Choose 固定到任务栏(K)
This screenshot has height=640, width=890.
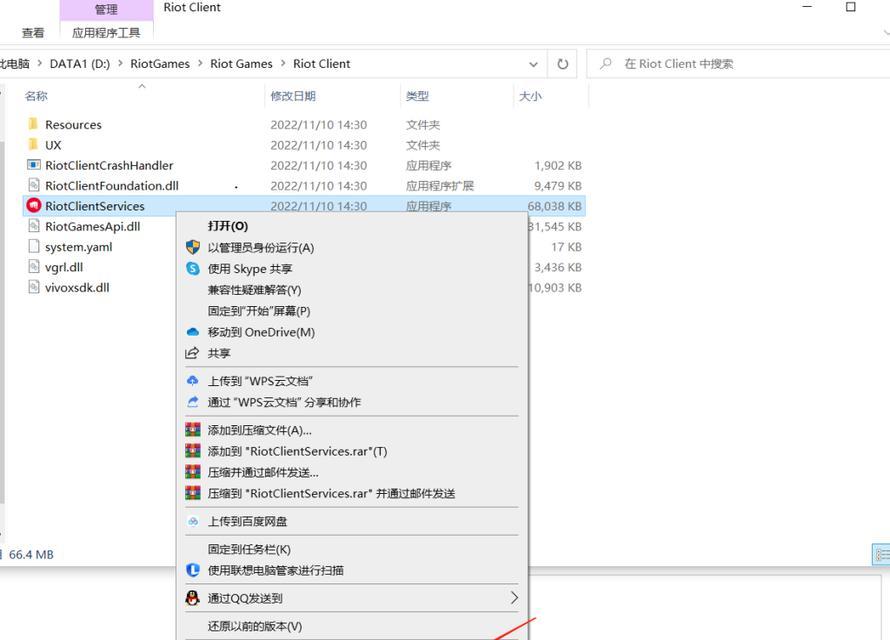(x=249, y=549)
